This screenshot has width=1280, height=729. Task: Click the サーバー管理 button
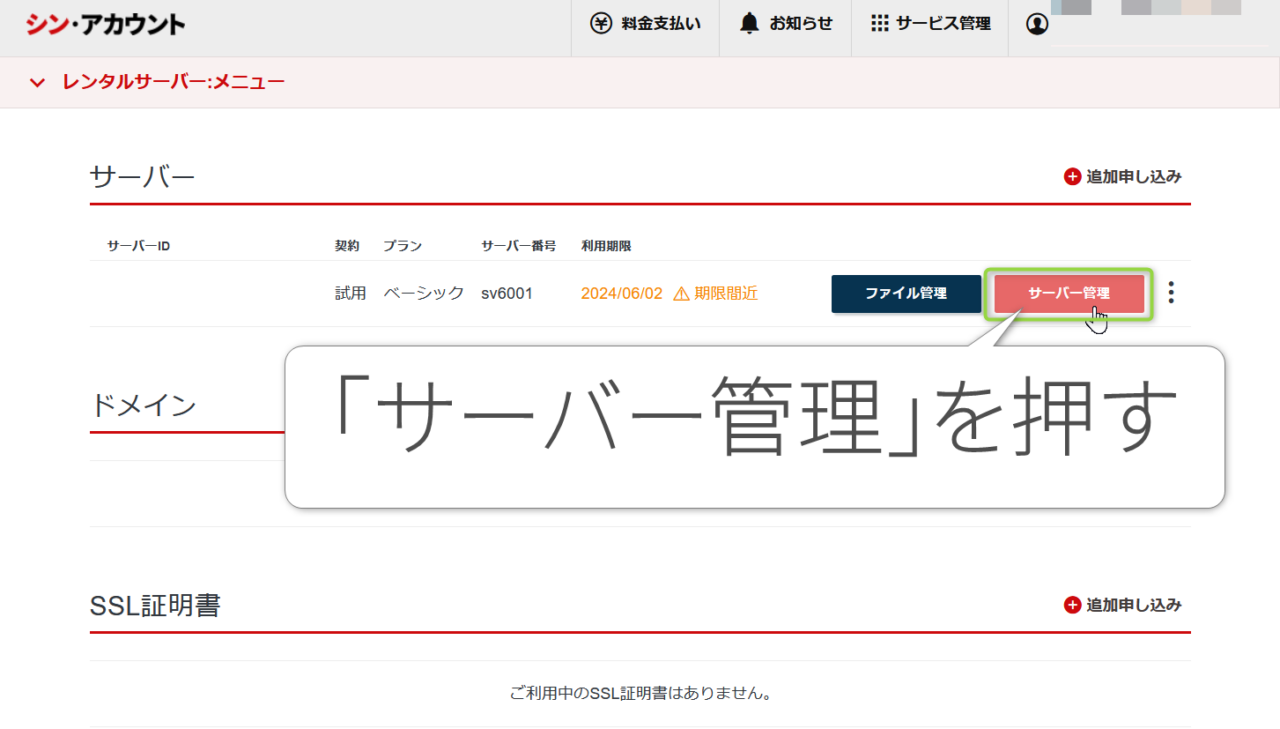coord(1069,294)
